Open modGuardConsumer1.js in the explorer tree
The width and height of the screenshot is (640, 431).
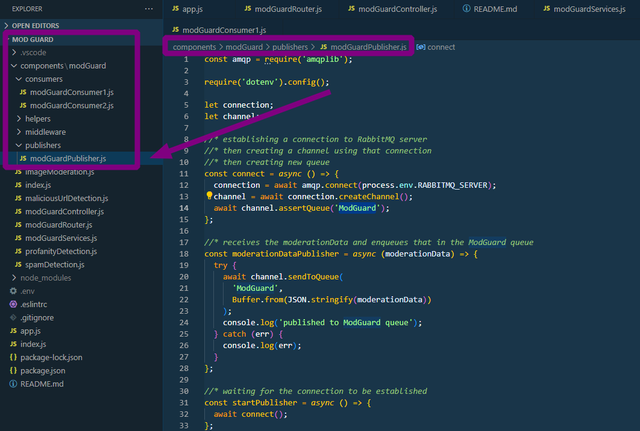pyautogui.click(x=72, y=92)
